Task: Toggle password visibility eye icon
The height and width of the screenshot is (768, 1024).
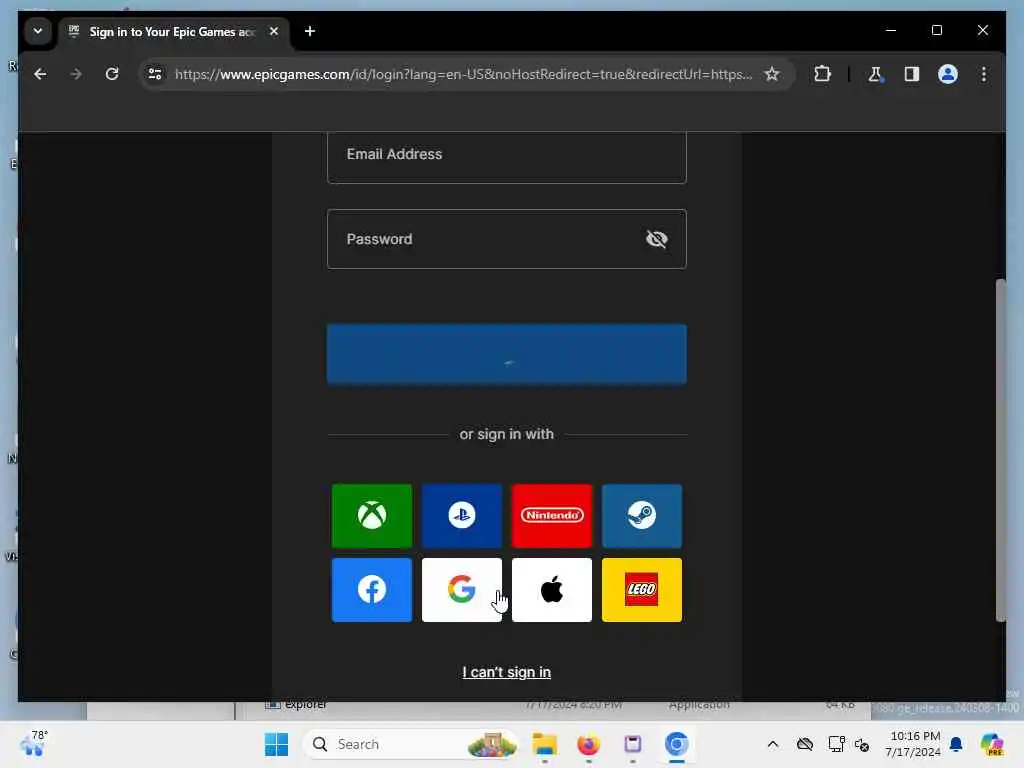Action: point(656,239)
